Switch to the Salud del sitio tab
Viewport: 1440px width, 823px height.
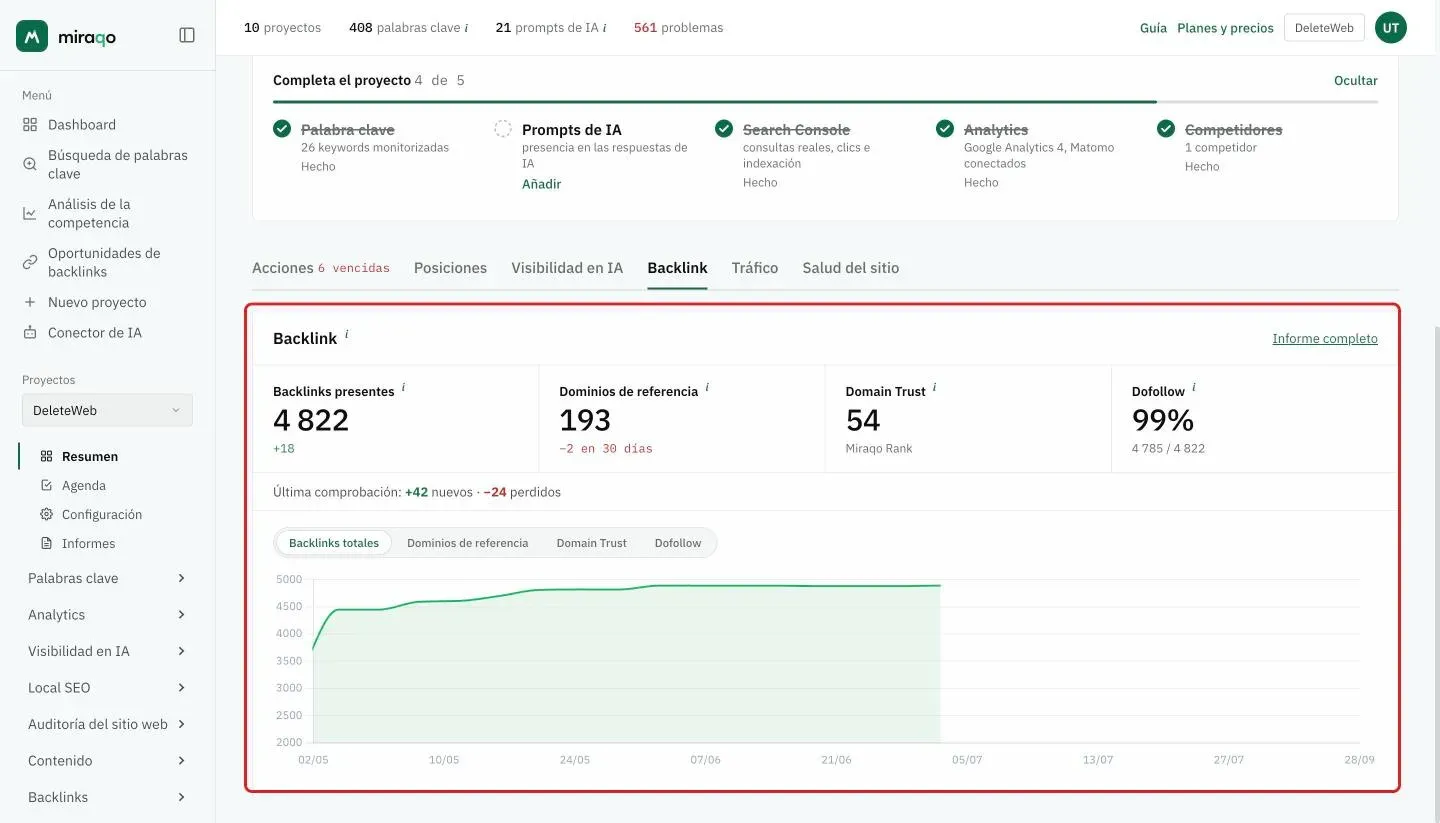coord(851,268)
